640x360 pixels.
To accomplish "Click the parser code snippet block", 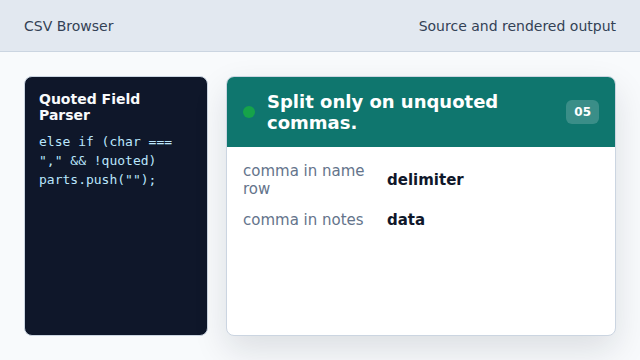I will pos(106,161).
